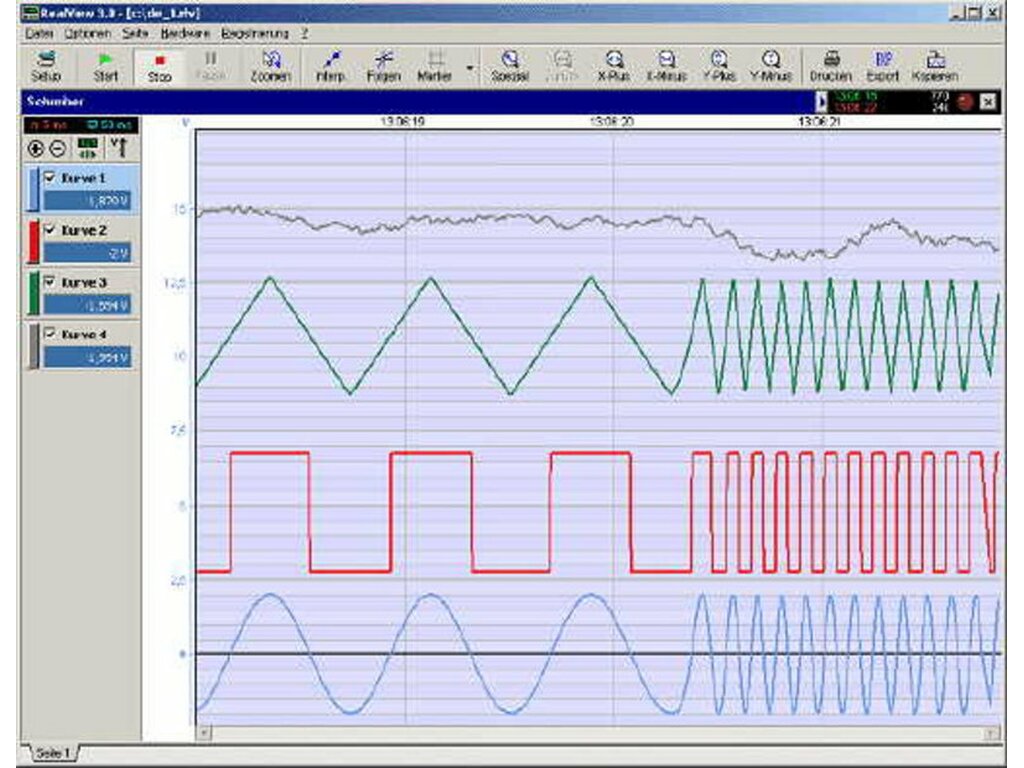Uncheck the Kurve 1 checkbox
Screen dimensions: 1024x768
point(50,178)
